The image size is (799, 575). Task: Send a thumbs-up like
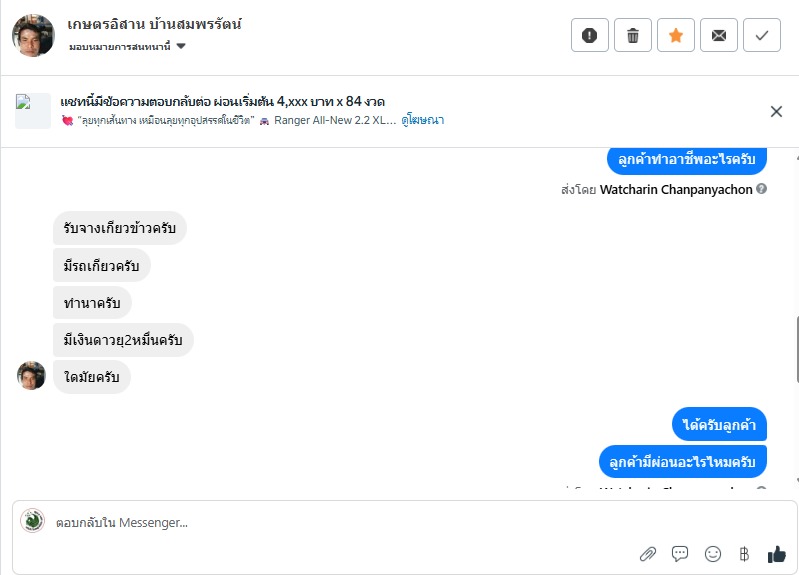tap(776, 554)
